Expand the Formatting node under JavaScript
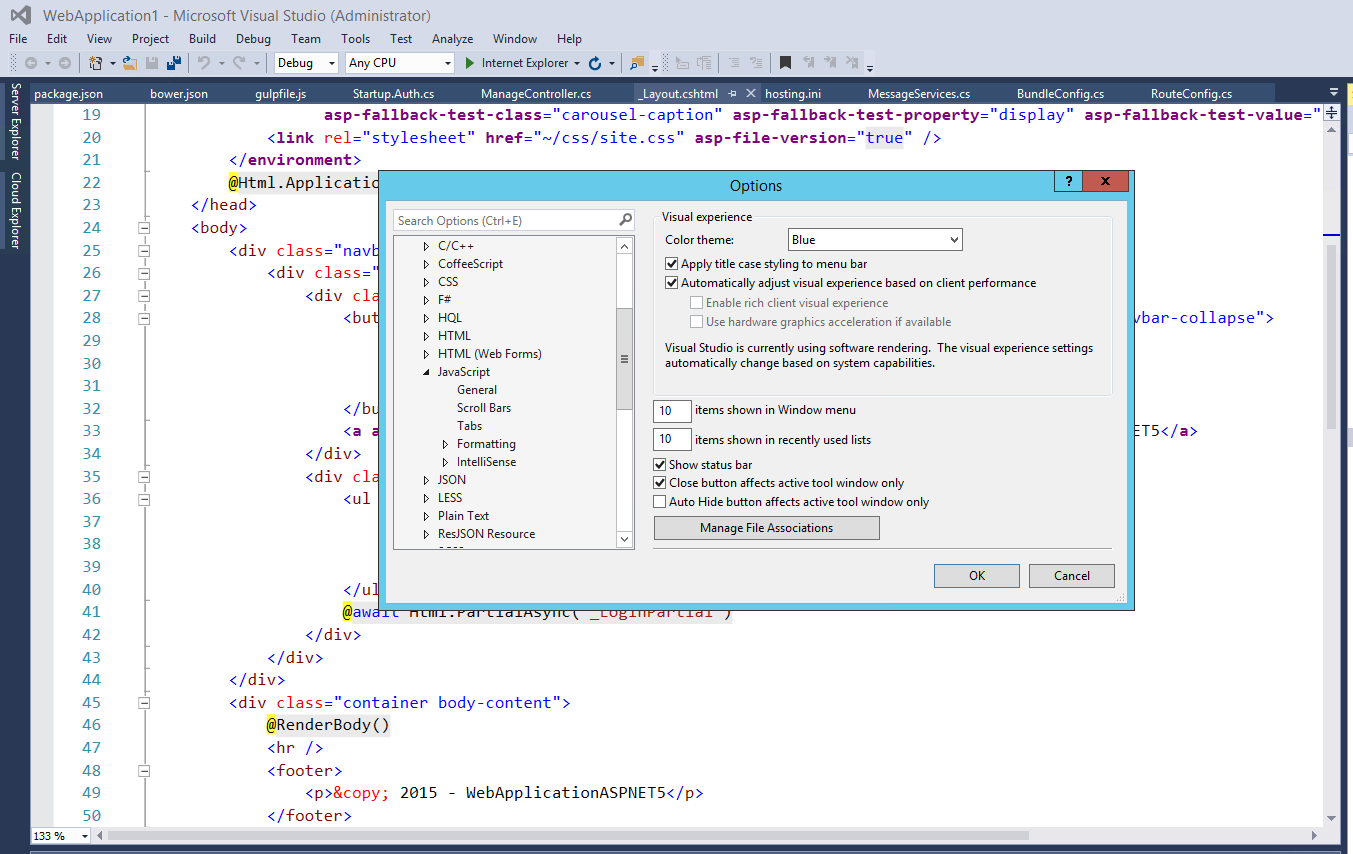Image resolution: width=1353 pixels, height=854 pixels. [x=446, y=444]
